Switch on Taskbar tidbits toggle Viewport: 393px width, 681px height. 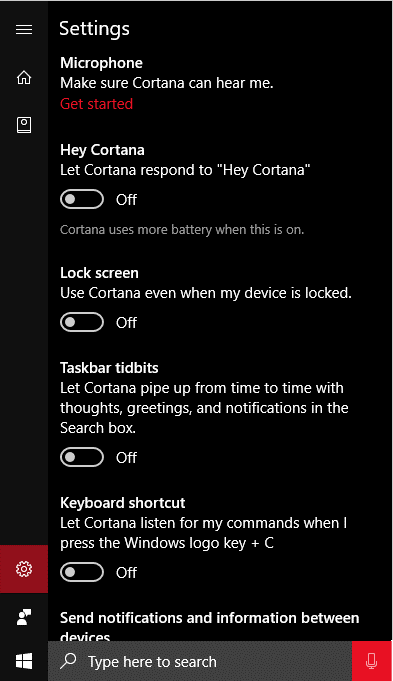click(x=82, y=457)
